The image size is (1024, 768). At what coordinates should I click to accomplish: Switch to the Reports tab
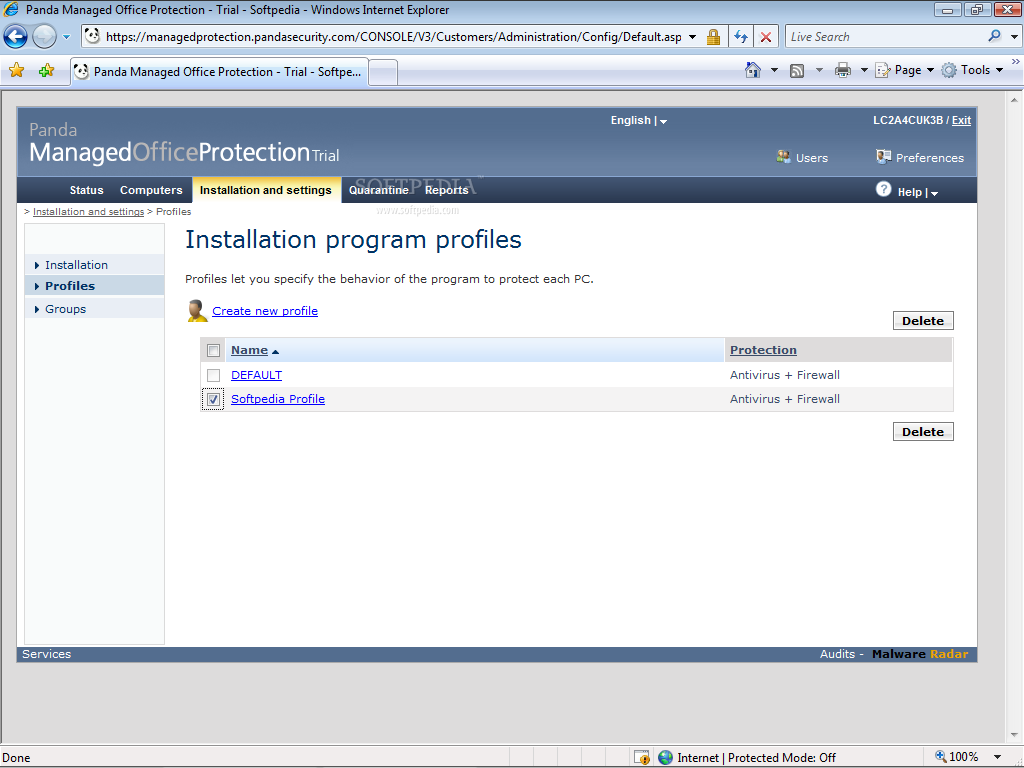(x=447, y=190)
